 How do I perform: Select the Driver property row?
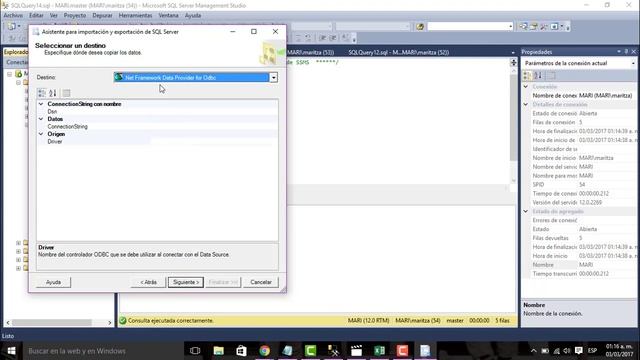158,142
